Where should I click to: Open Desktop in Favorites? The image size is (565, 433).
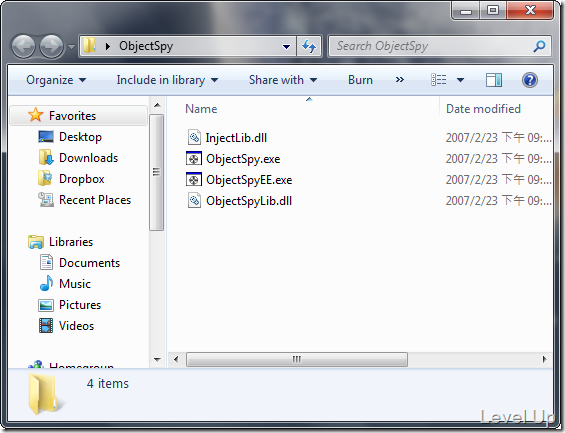tap(80, 137)
